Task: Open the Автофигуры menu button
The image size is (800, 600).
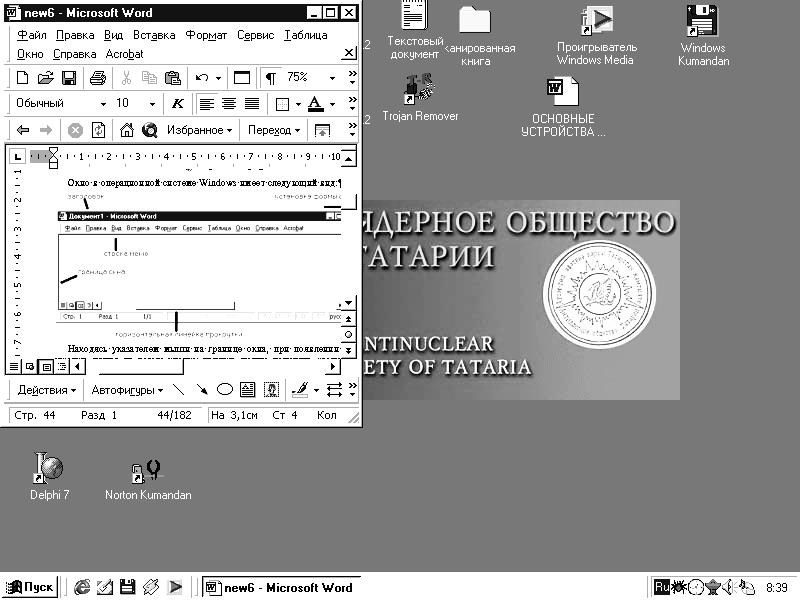Action: click(x=127, y=390)
